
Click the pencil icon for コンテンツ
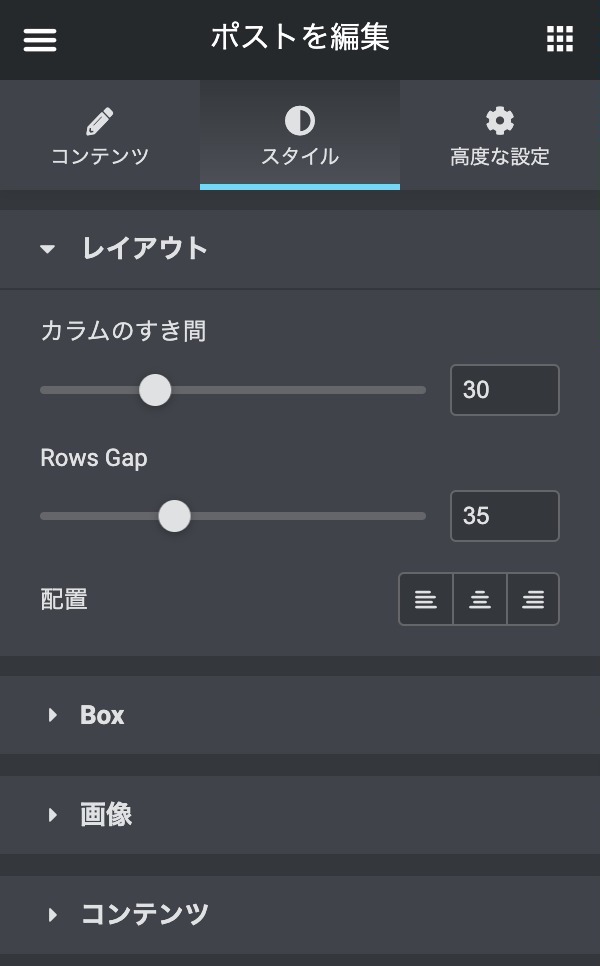tap(100, 121)
